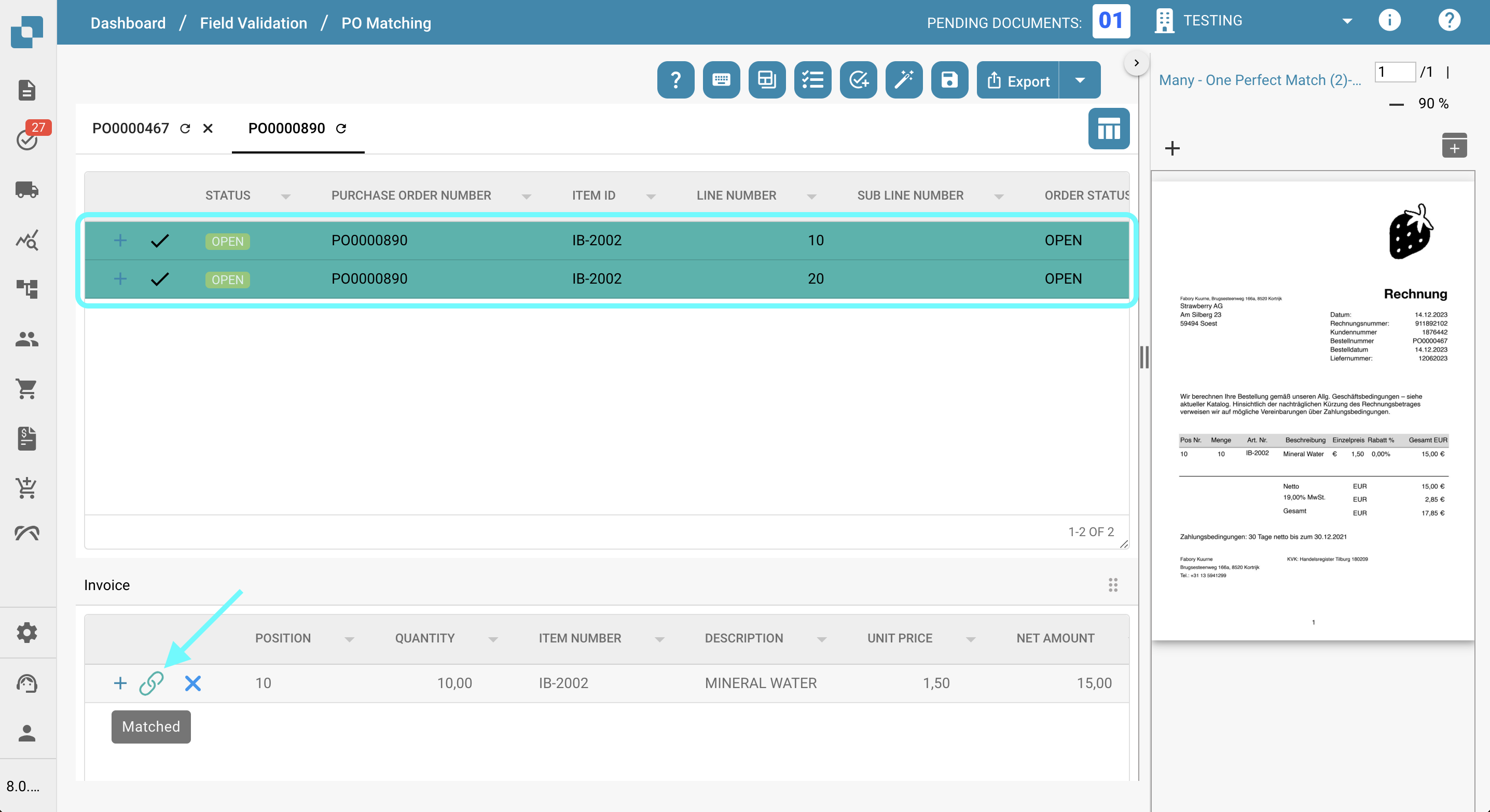
Task: Open the keyboard shortcuts icon
Action: (721, 80)
